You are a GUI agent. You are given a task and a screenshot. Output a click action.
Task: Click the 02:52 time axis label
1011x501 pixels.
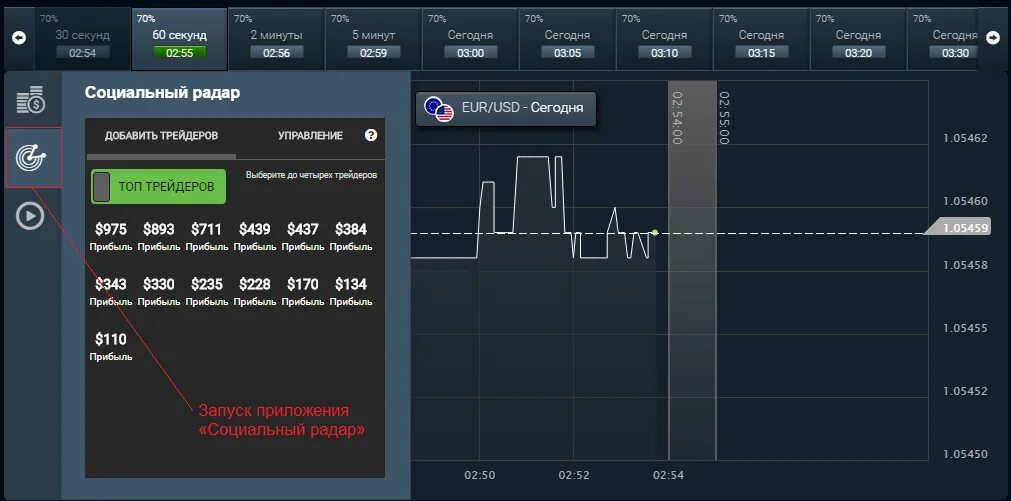click(x=574, y=475)
